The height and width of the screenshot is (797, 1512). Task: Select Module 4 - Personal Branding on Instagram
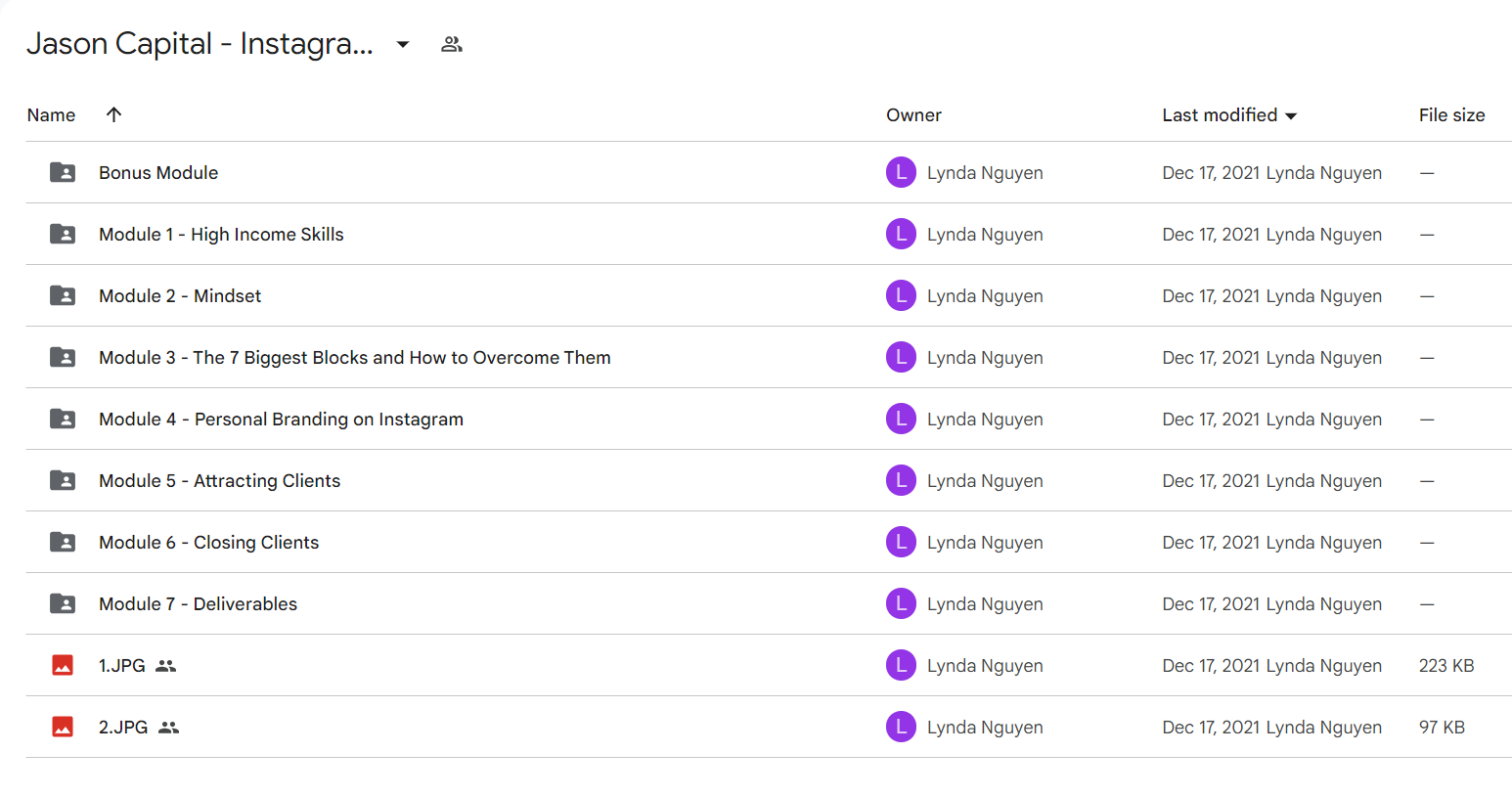pyautogui.click(x=281, y=419)
